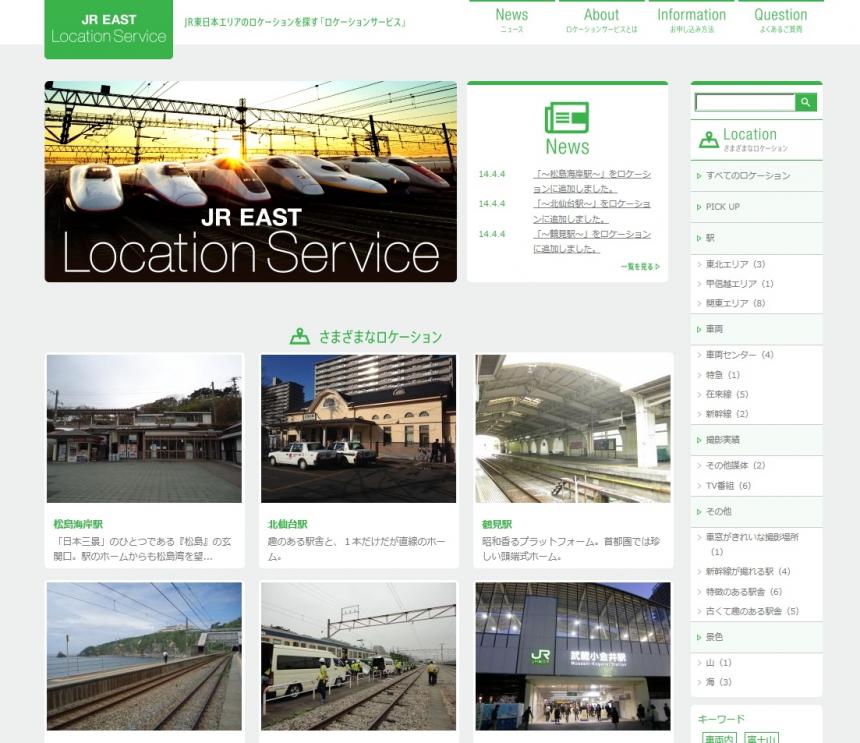Open the 鶴見駅 platform photo
860x743 pixels.
pyautogui.click(x=573, y=429)
